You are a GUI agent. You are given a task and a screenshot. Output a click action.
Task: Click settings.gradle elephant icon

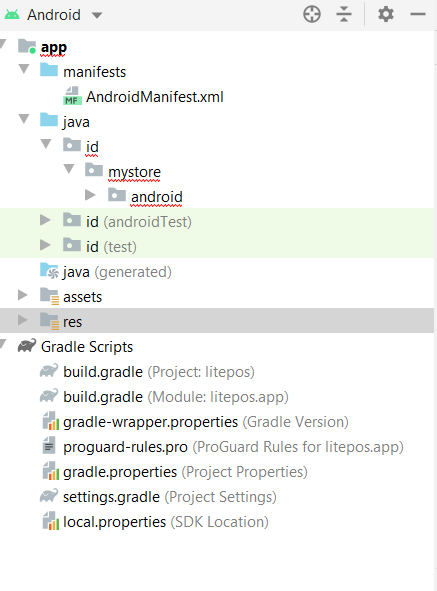pos(49,496)
